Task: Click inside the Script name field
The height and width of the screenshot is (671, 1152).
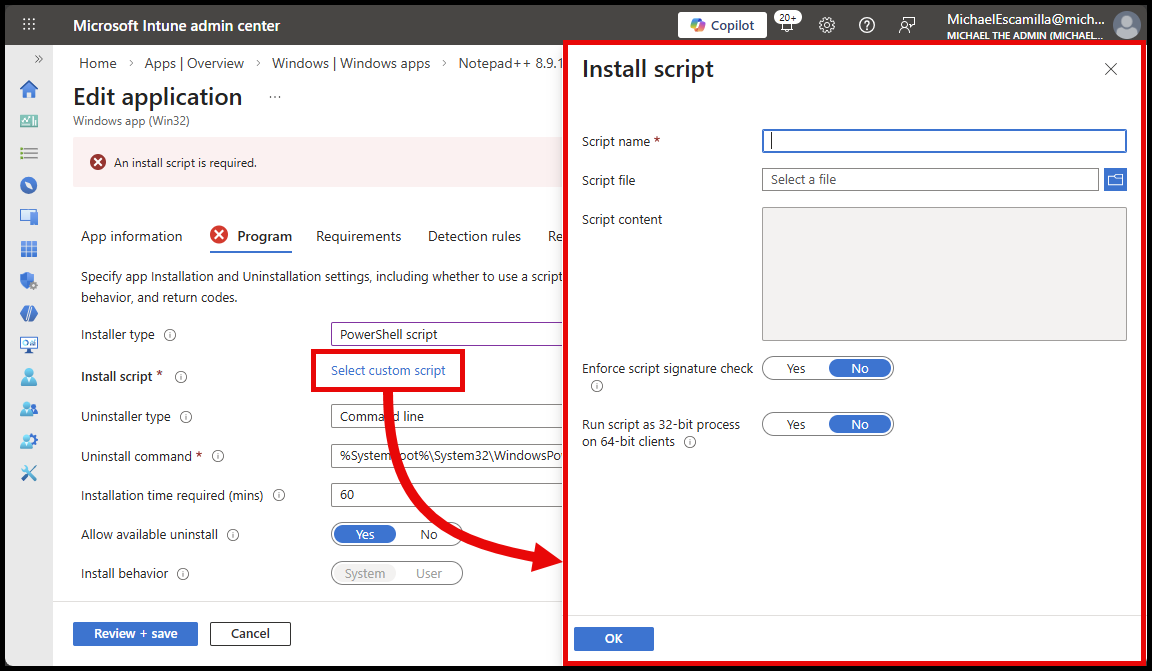Action: [943, 140]
